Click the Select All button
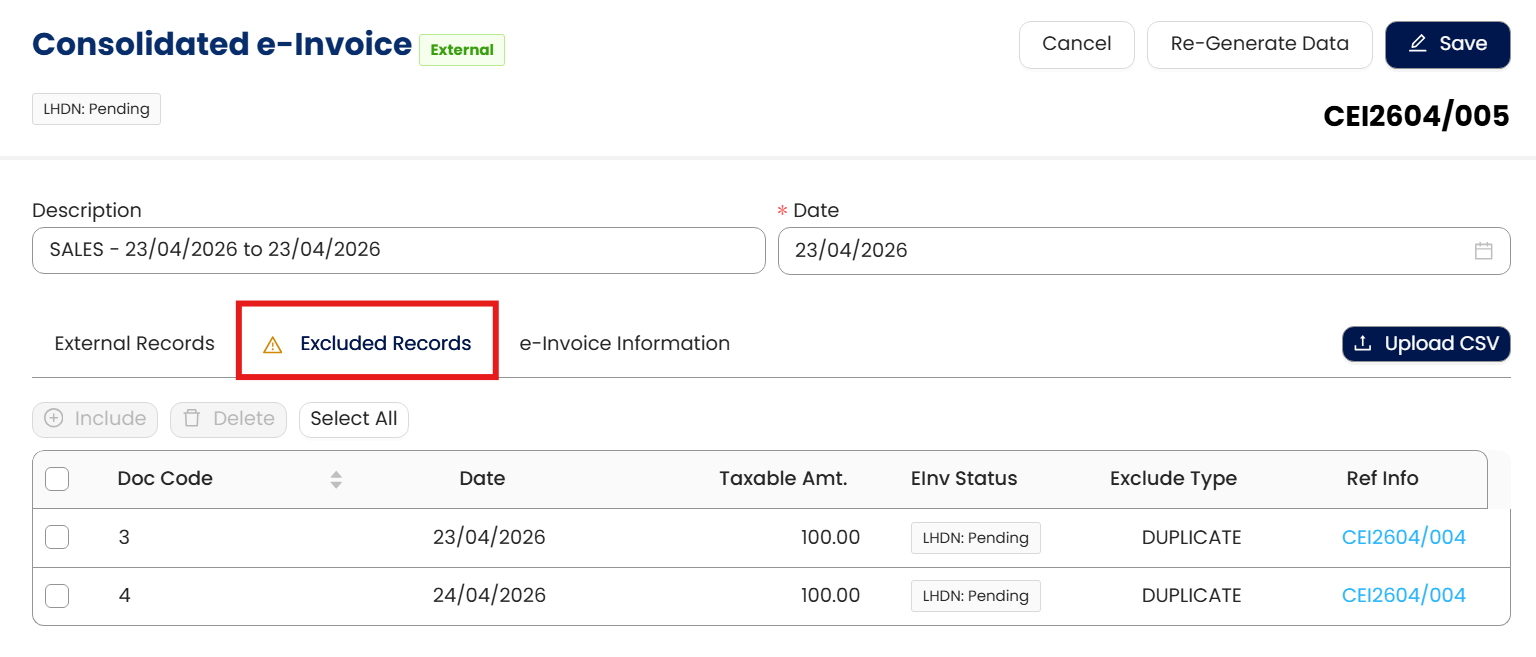 [354, 419]
